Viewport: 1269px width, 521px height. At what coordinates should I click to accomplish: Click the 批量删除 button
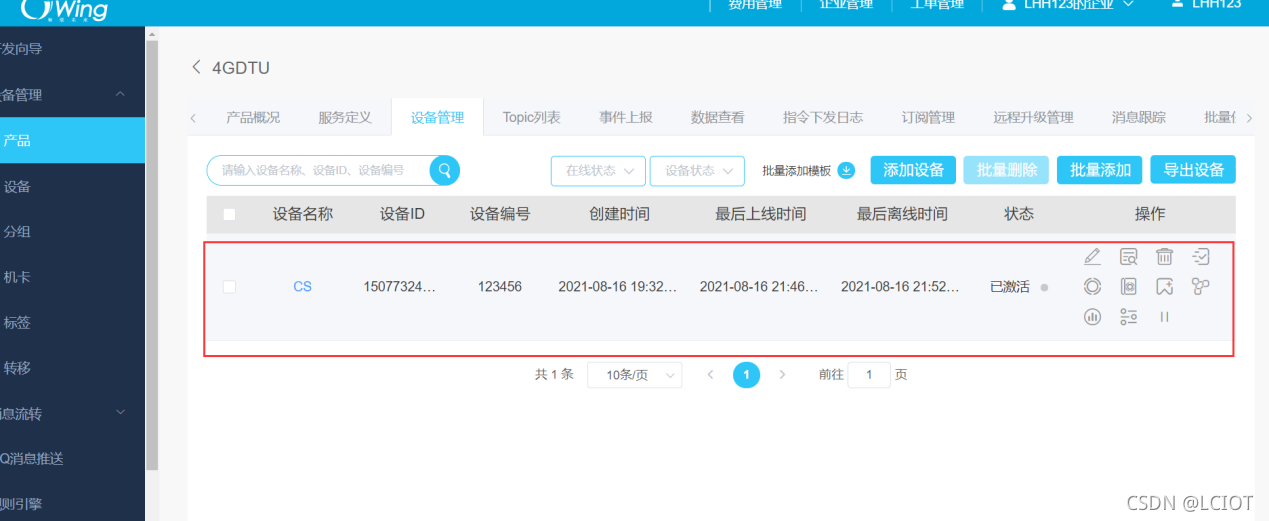coord(1006,170)
